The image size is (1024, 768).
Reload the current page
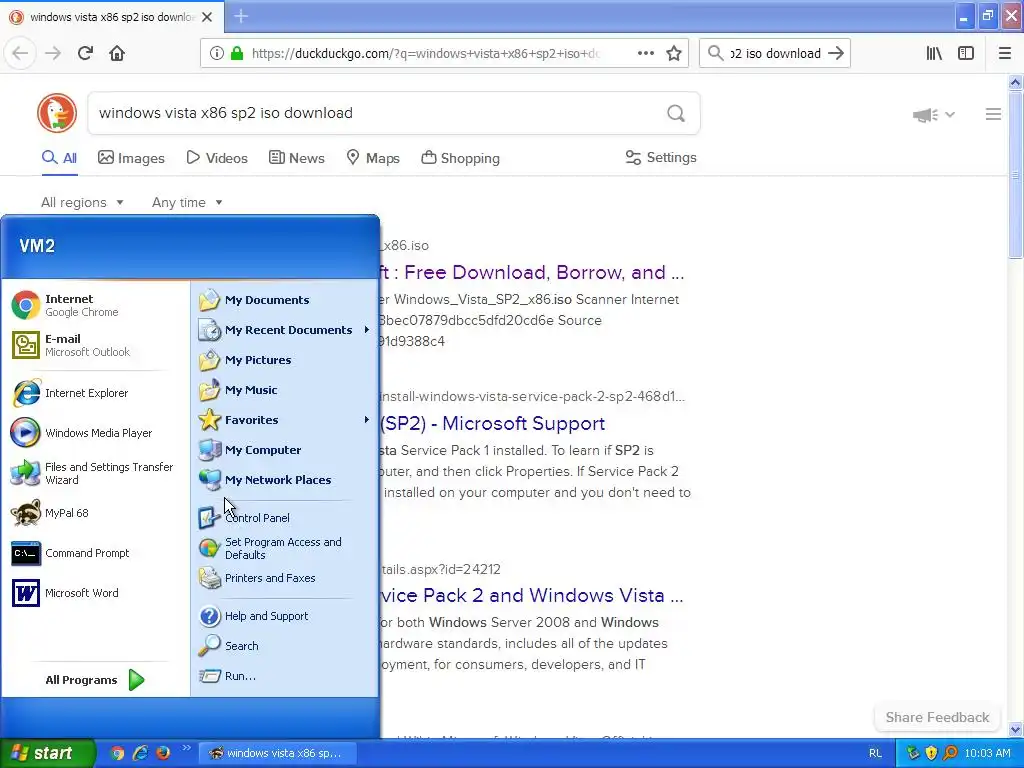[85, 53]
